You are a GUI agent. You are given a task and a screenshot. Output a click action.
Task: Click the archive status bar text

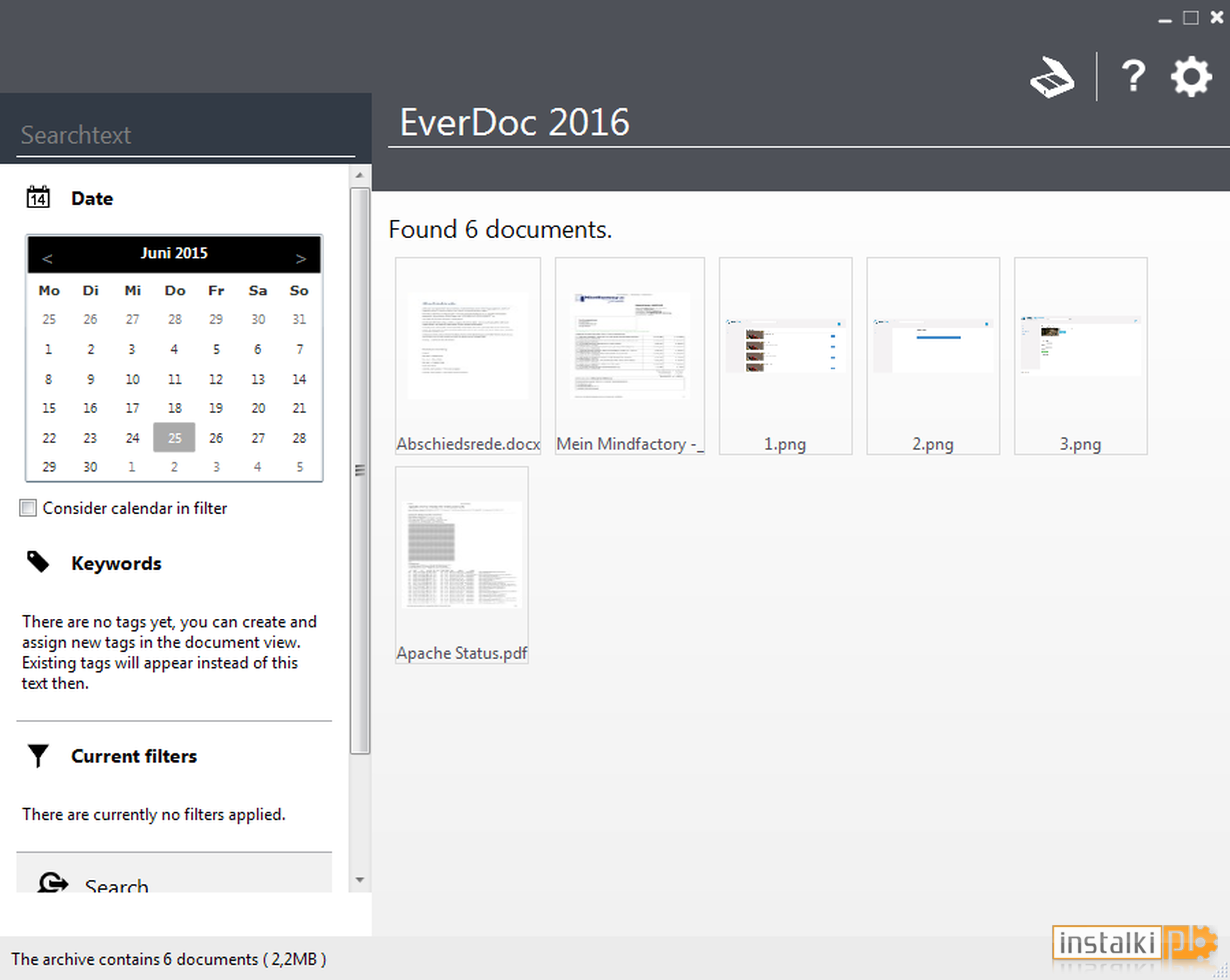(168, 959)
